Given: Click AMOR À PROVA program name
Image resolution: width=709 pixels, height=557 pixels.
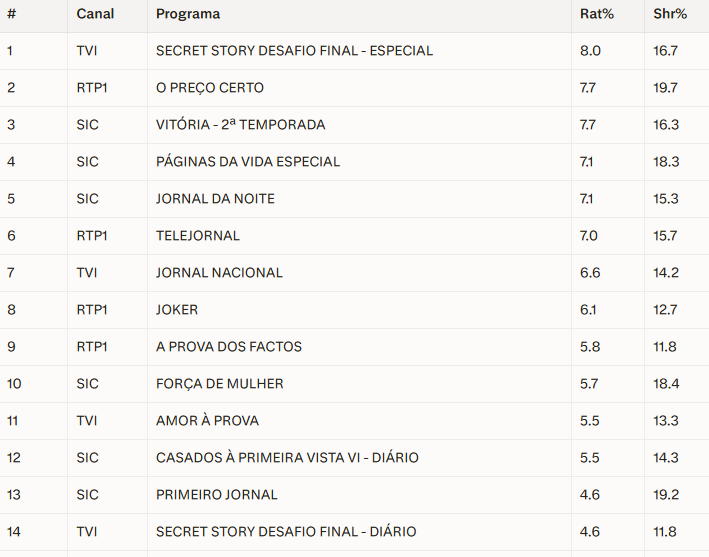Looking at the screenshot, I should coord(208,420).
